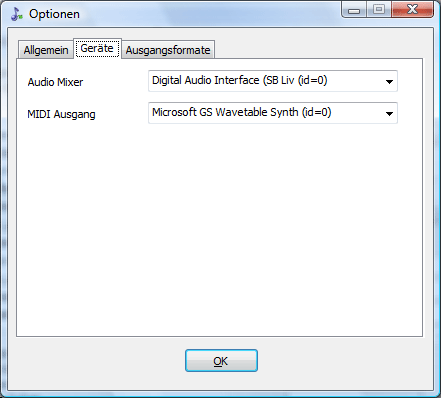This screenshot has height=398, width=441.
Task: Open the Ausgangsformate tab
Action: click(168, 50)
